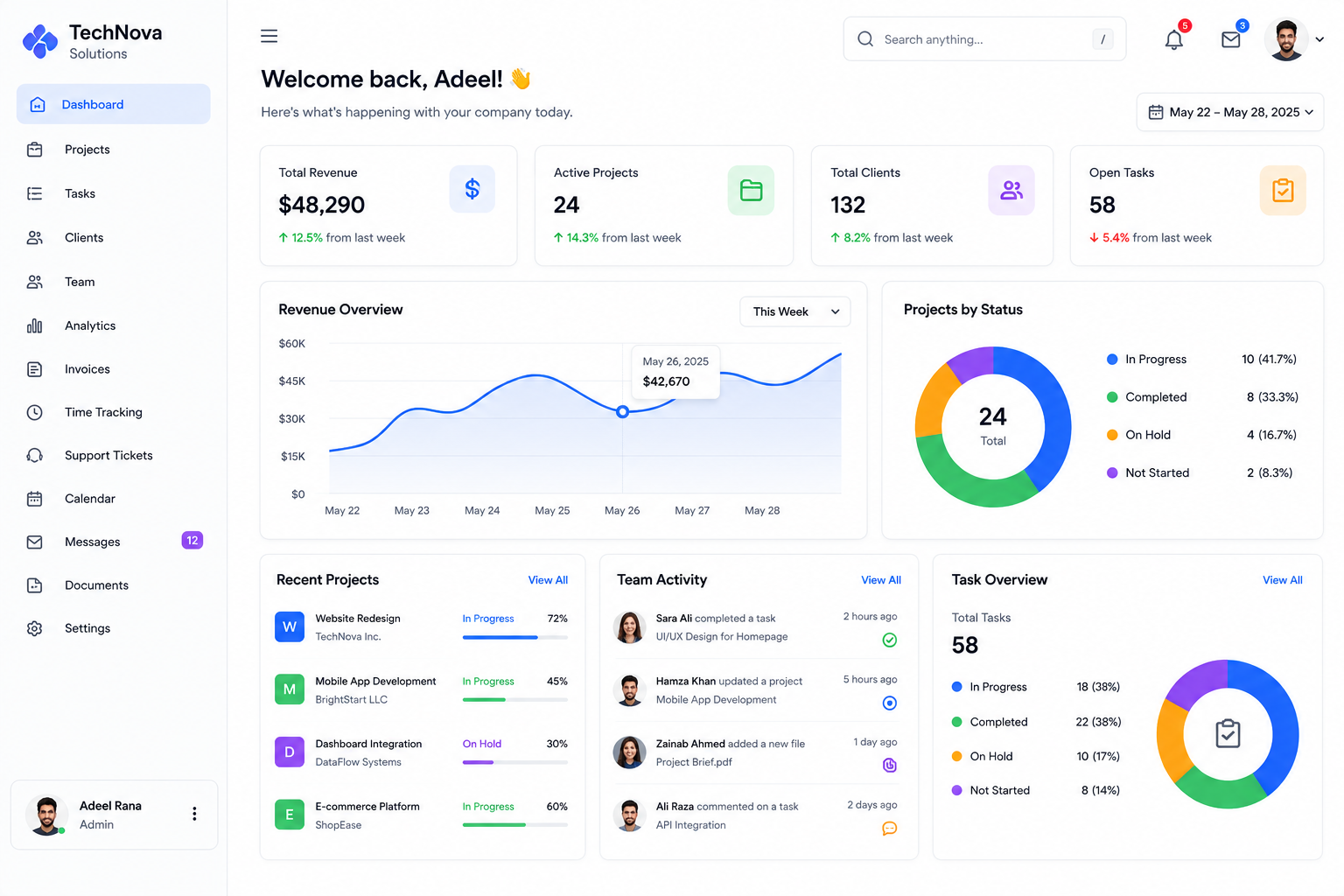Open the mail envelope icon in header
1344x896 pixels.
click(1231, 39)
